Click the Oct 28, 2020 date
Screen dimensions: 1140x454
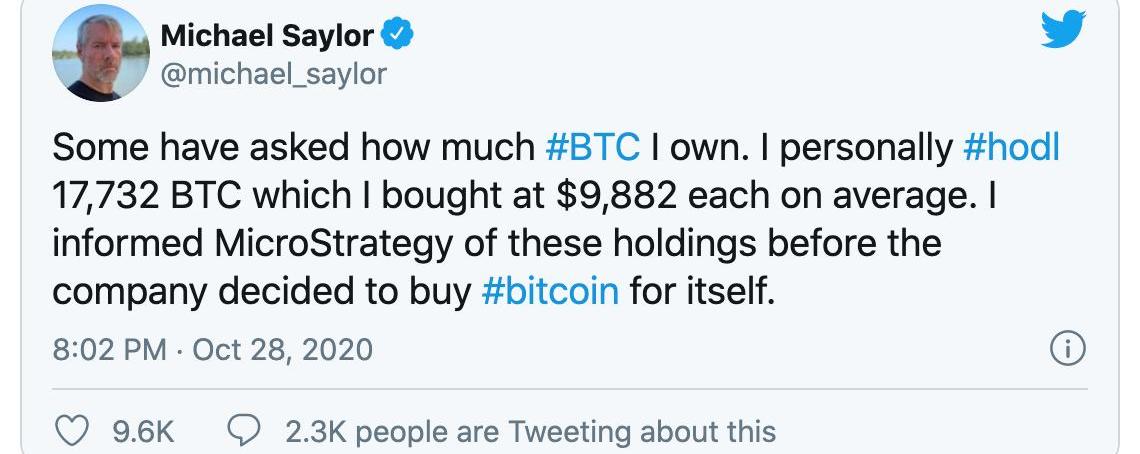pyautogui.click(x=282, y=350)
